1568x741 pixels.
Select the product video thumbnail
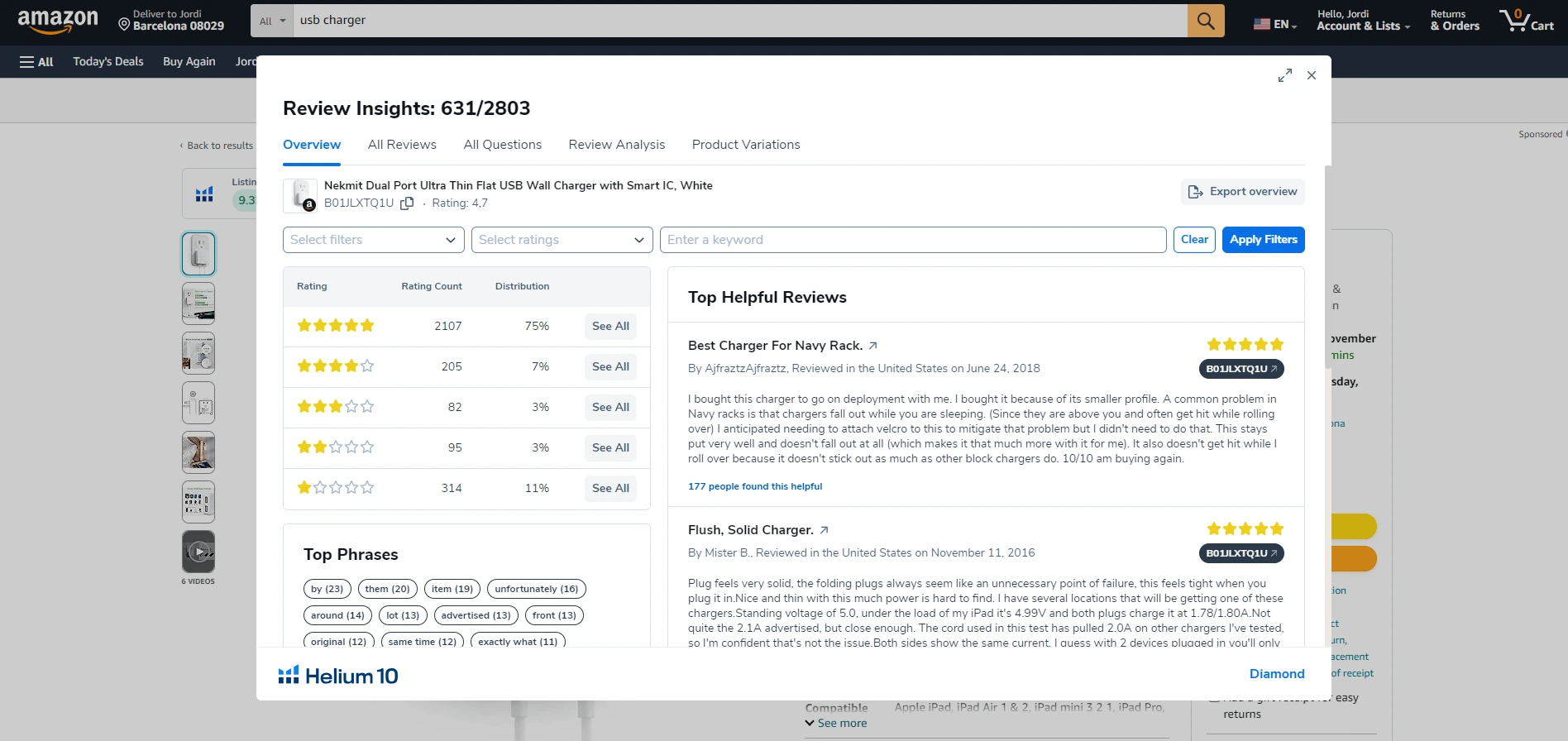click(x=198, y=552)
